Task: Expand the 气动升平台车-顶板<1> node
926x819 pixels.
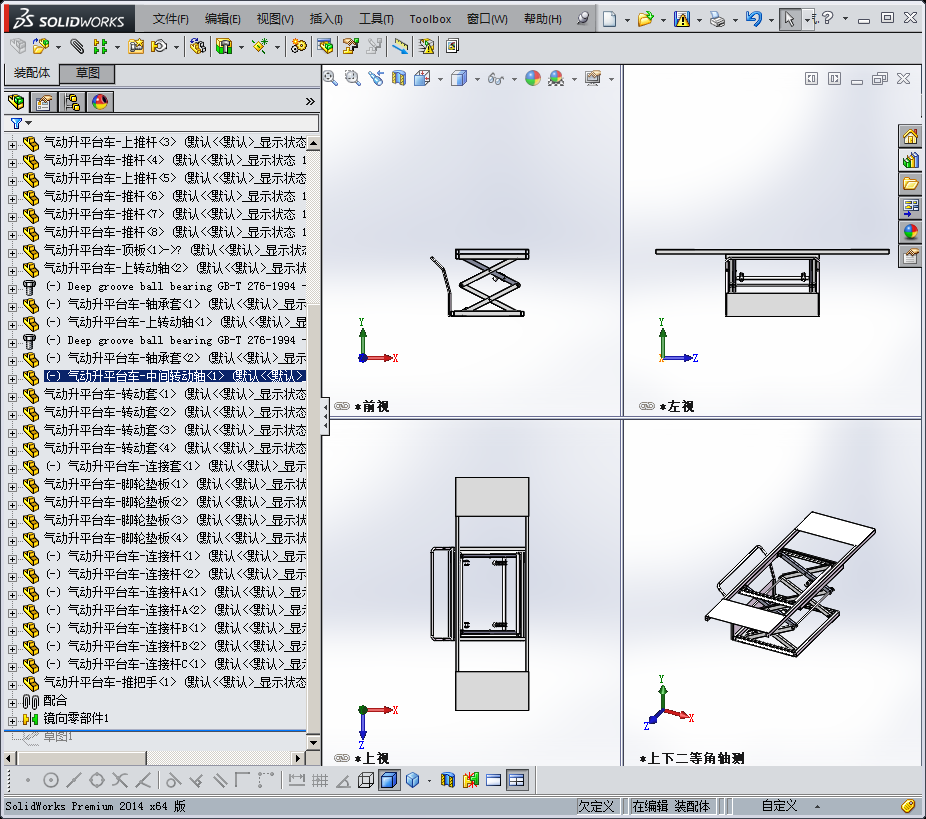Action: pyautogui.click(x=12, y=253)
